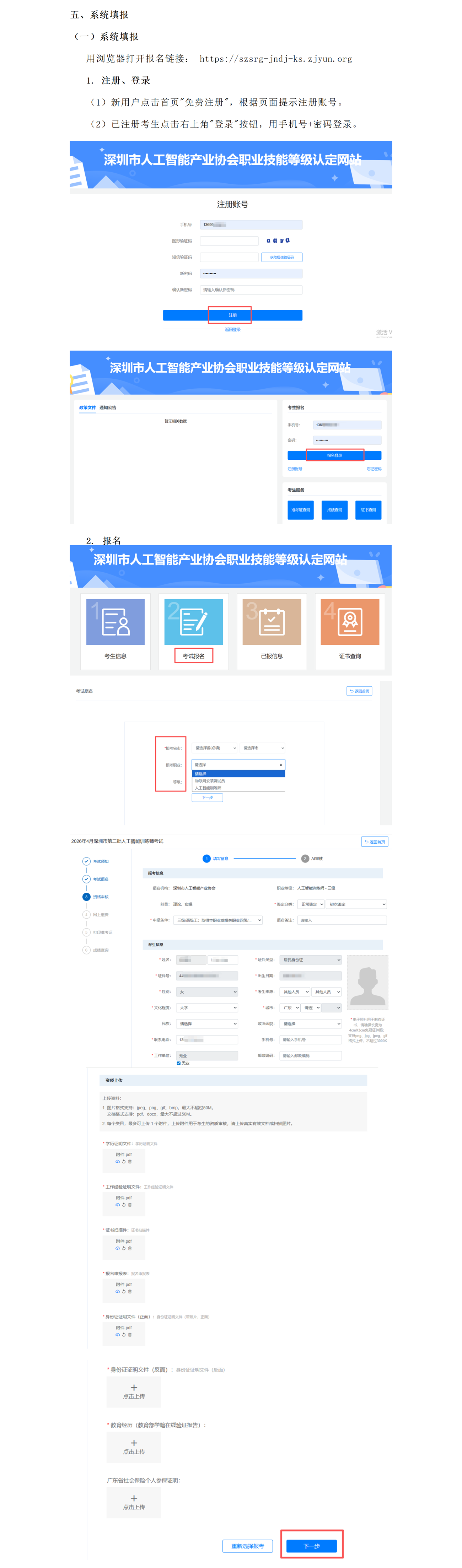The width and height of the screenshot is (462, 1568).
Task: Open the 证件类型 居民身份证 dropdown
Action: point(311,960)
